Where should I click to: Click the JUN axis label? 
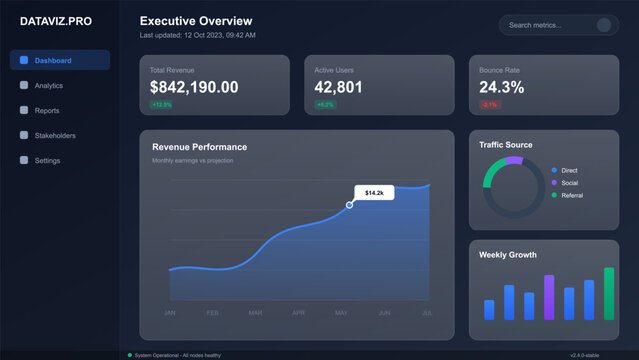point(384,313)
